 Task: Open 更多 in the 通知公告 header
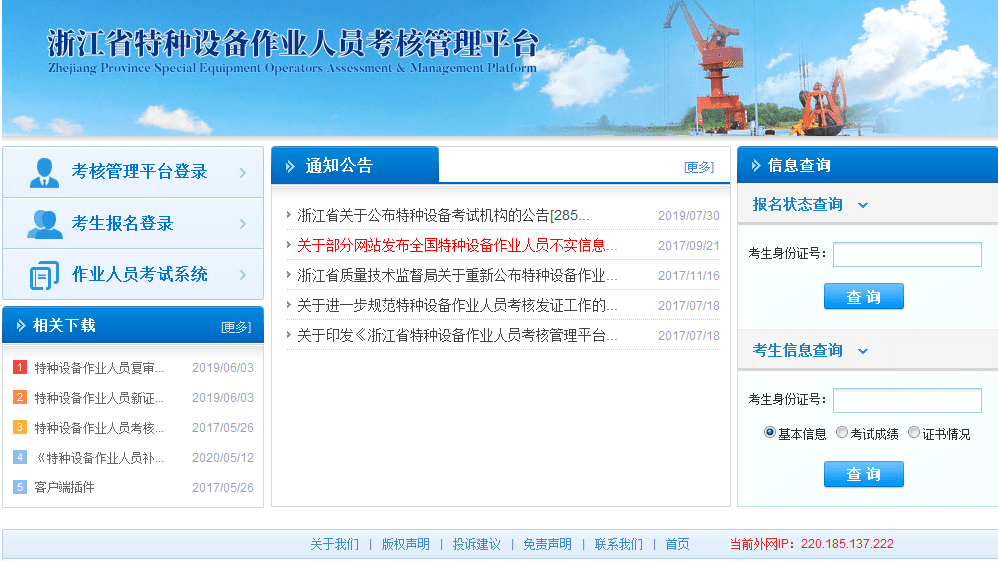699,167
